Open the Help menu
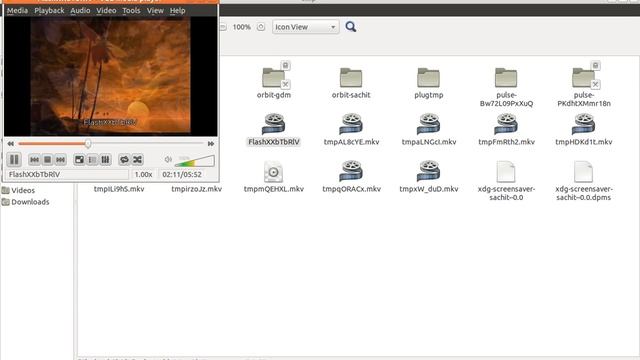This screenshot has height=360, width=640. pos(178,11)
